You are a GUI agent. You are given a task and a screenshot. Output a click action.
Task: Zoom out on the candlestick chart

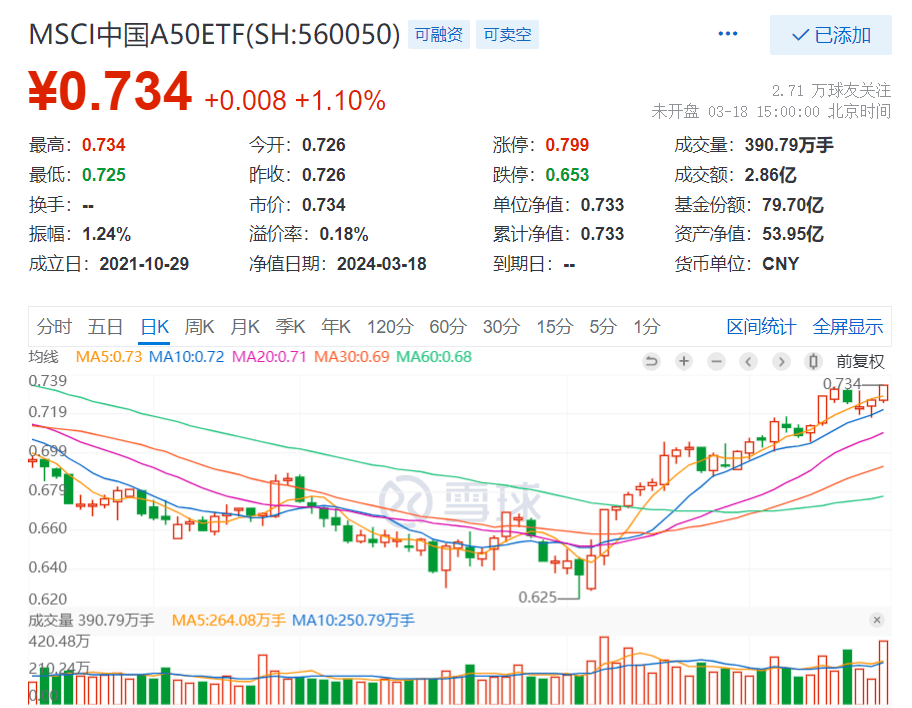716,361
